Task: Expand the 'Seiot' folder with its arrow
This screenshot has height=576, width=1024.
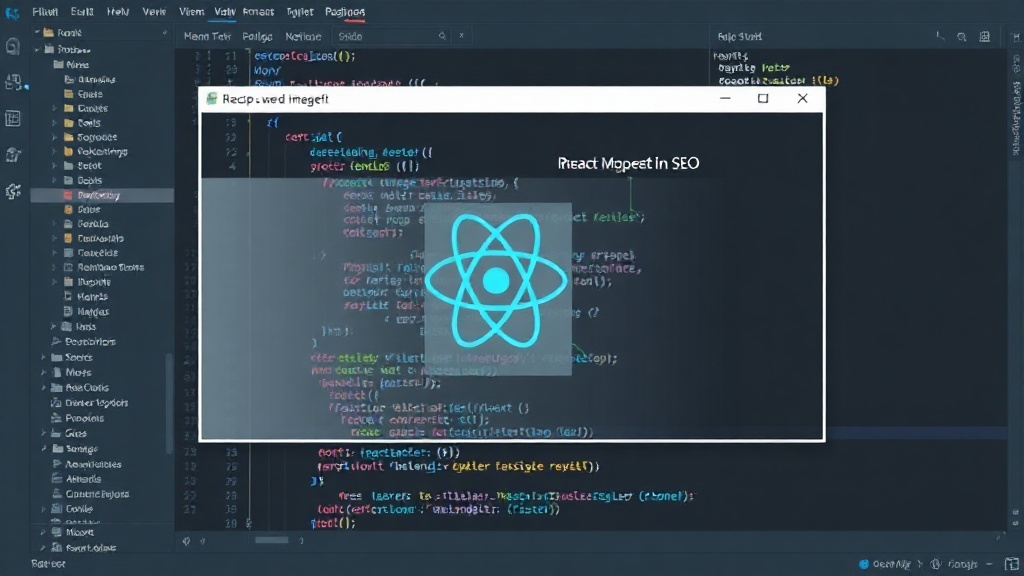Action: point(55,166)
